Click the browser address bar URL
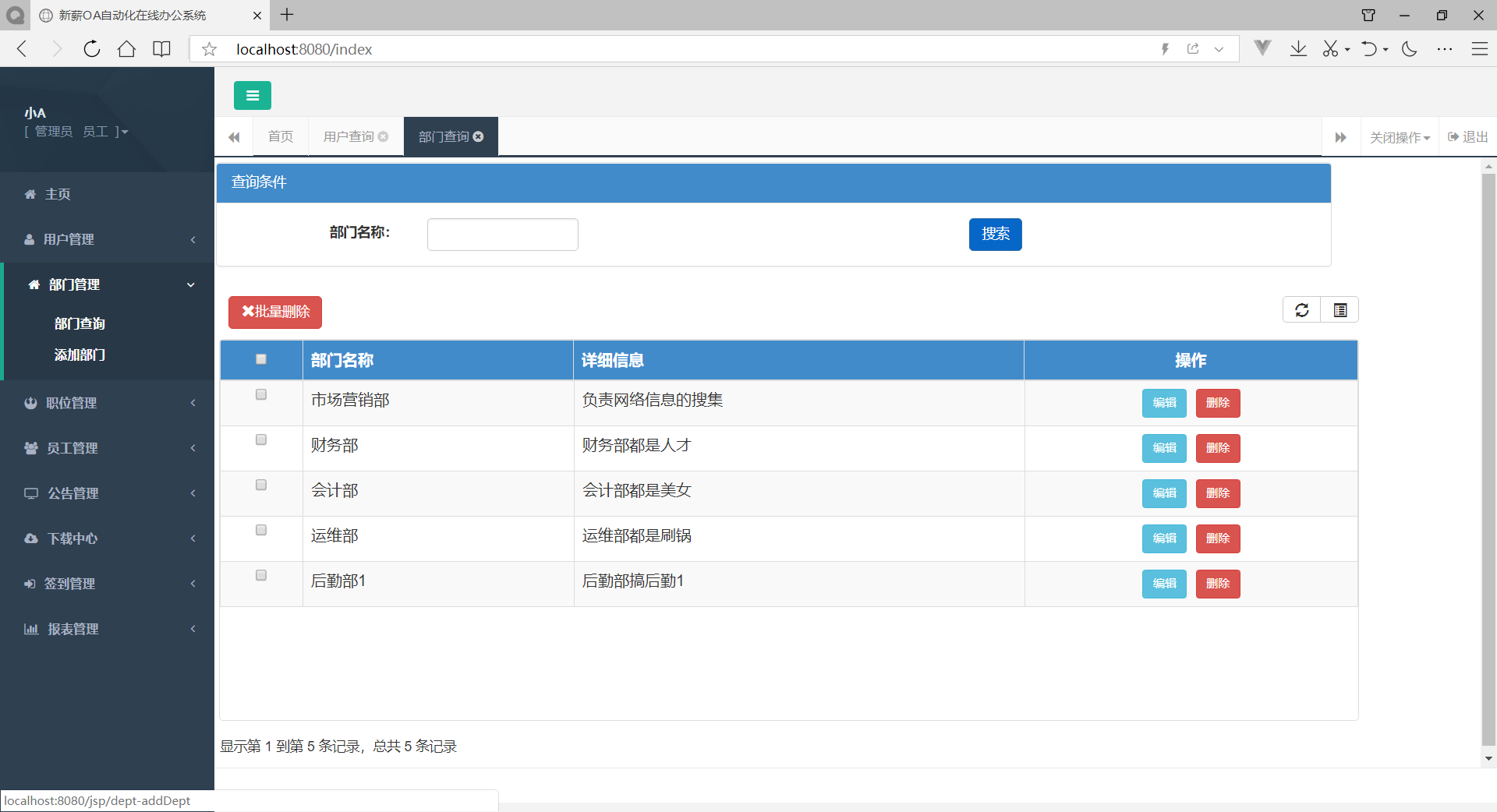The image size is (1497, 812). pyautogui.click(x=304, y=49)
